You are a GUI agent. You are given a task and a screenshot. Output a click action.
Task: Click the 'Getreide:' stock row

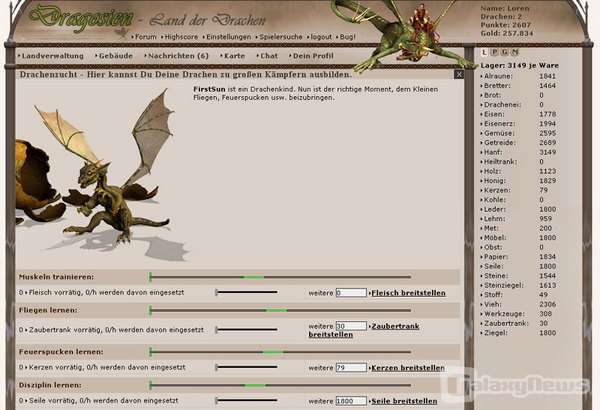[x=518, y=142]
